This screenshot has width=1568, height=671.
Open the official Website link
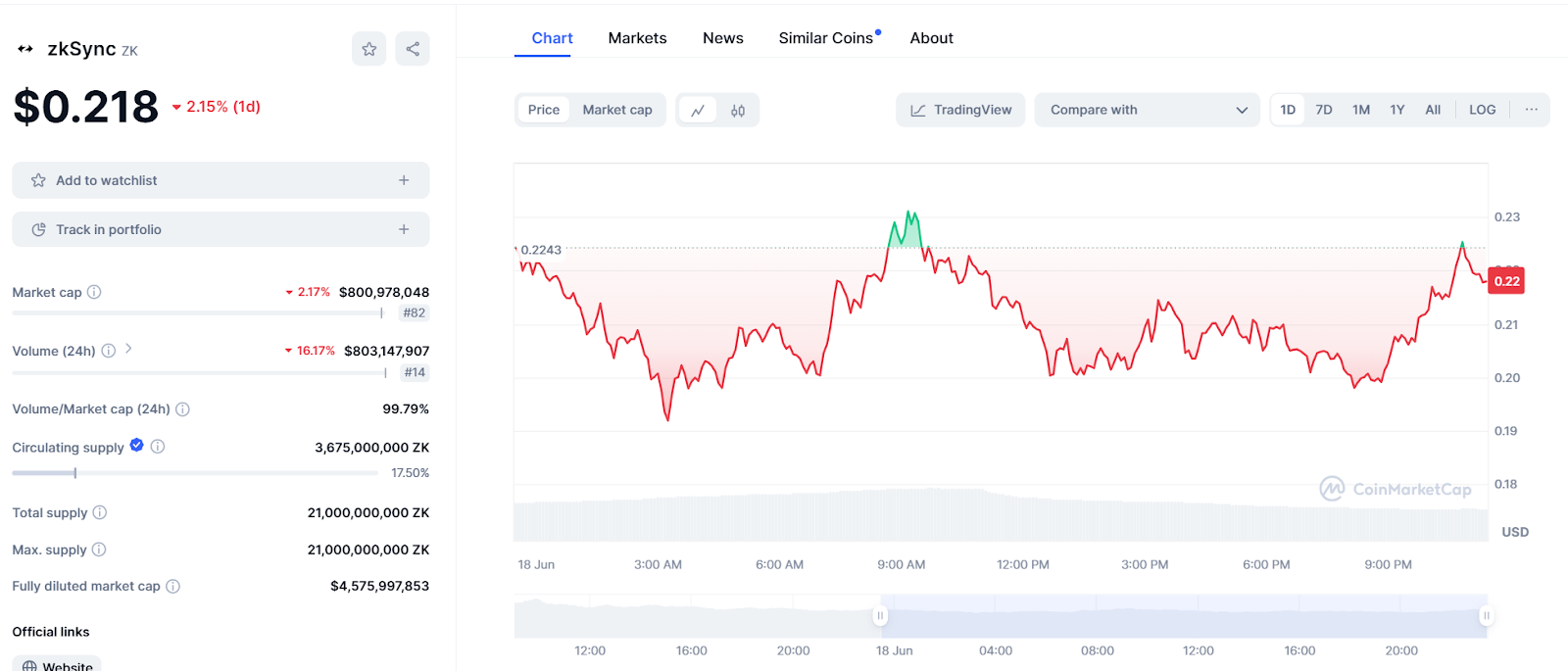click(x=57, y=665)
